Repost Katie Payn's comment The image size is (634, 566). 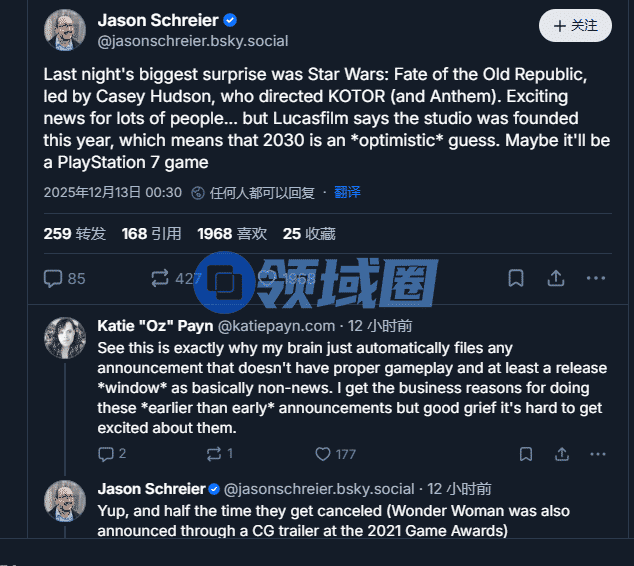(x=218, y=454)
